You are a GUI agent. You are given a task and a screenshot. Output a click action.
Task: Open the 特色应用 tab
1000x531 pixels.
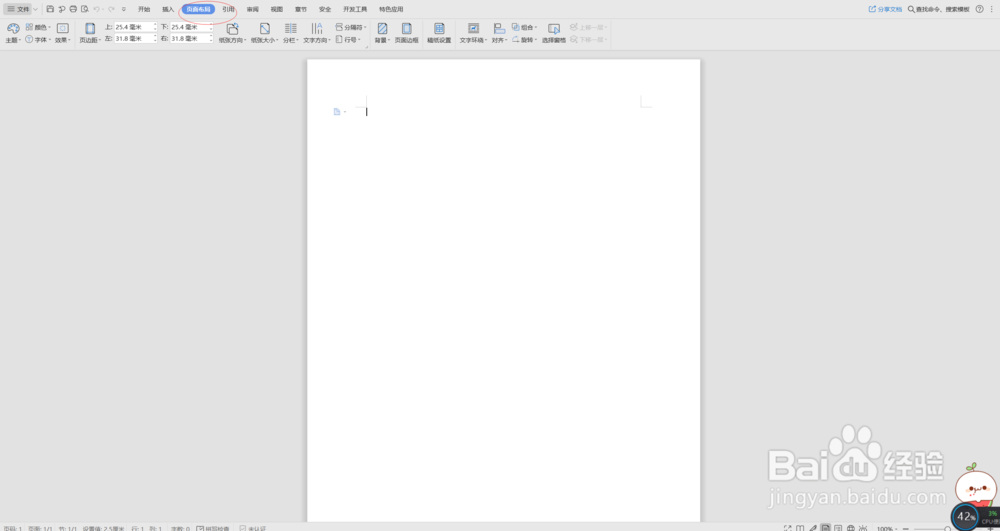(x=391, y=10)
